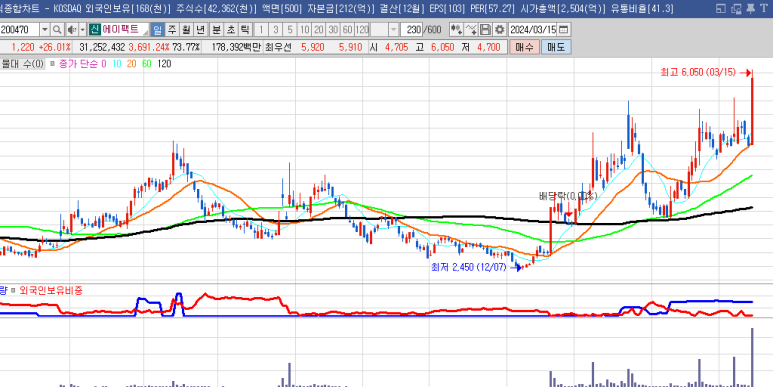Expand the stock code 200470 dropdown
The image size is (773, 387).
45,30
